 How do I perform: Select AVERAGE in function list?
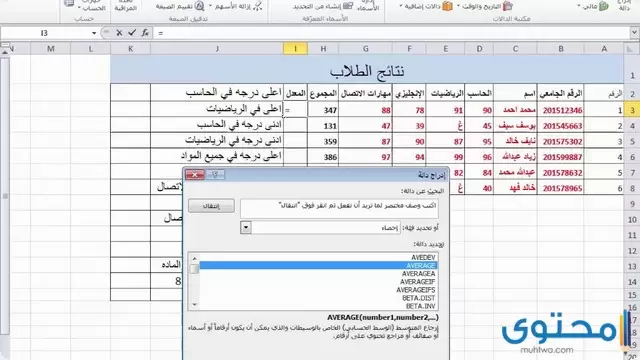click(318, 265)
